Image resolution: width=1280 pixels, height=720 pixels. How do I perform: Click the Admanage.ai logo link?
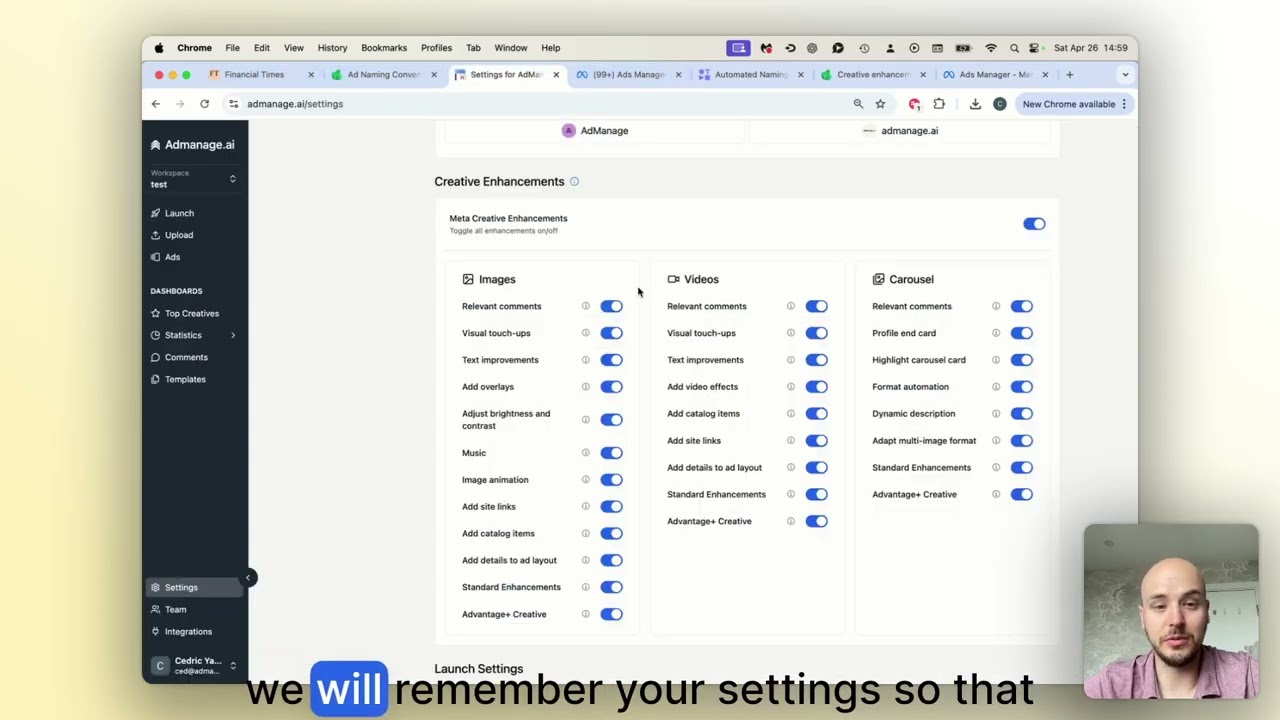(193, 145)
